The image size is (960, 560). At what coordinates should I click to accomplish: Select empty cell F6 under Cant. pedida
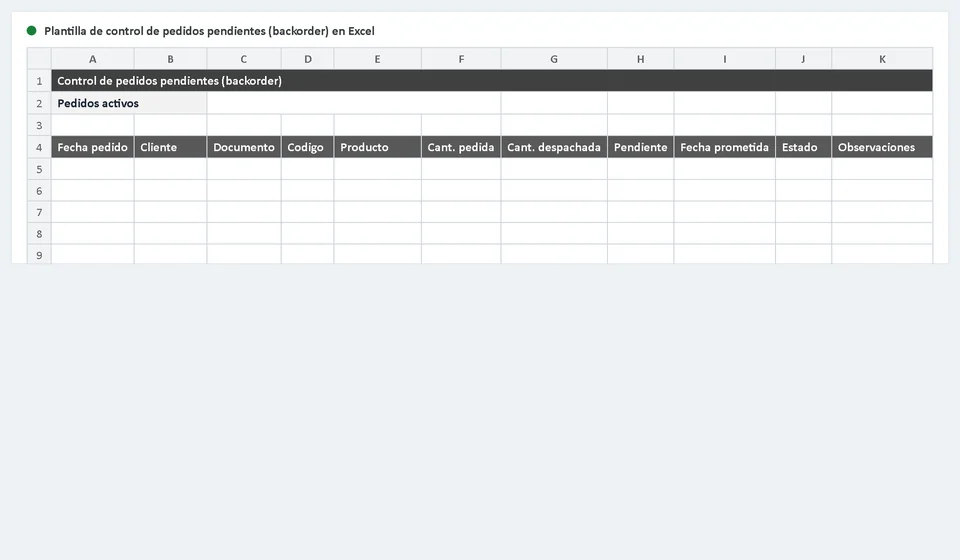461,190
